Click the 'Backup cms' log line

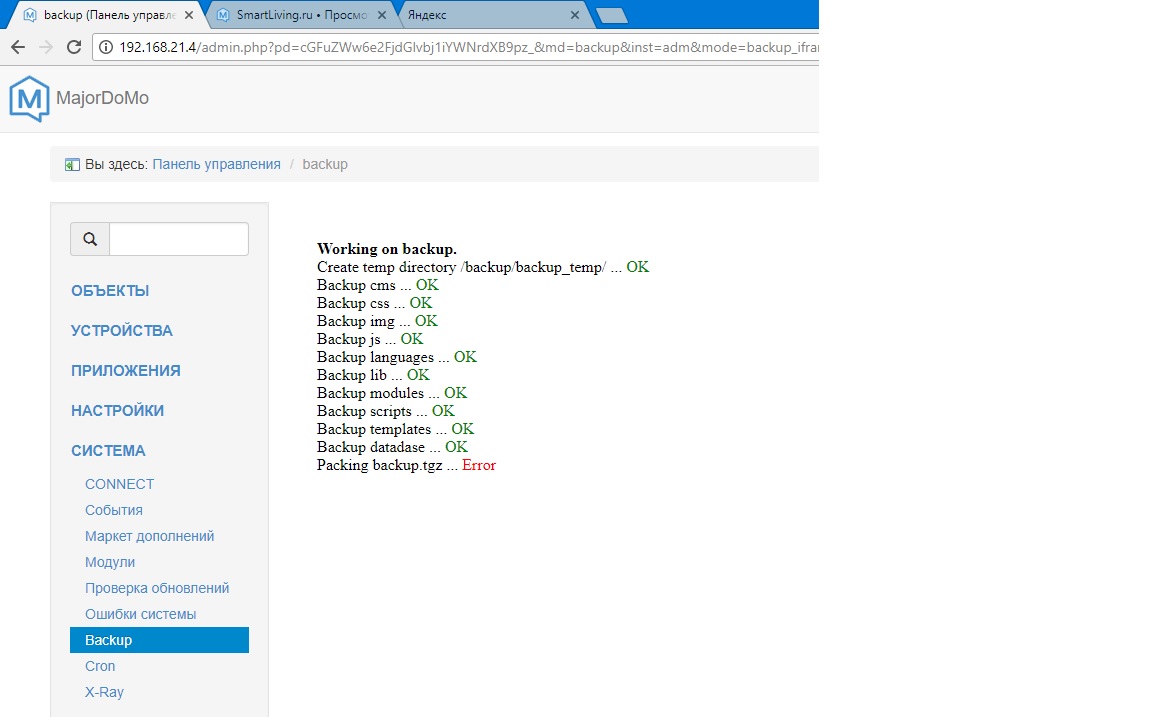pos(378,285)
